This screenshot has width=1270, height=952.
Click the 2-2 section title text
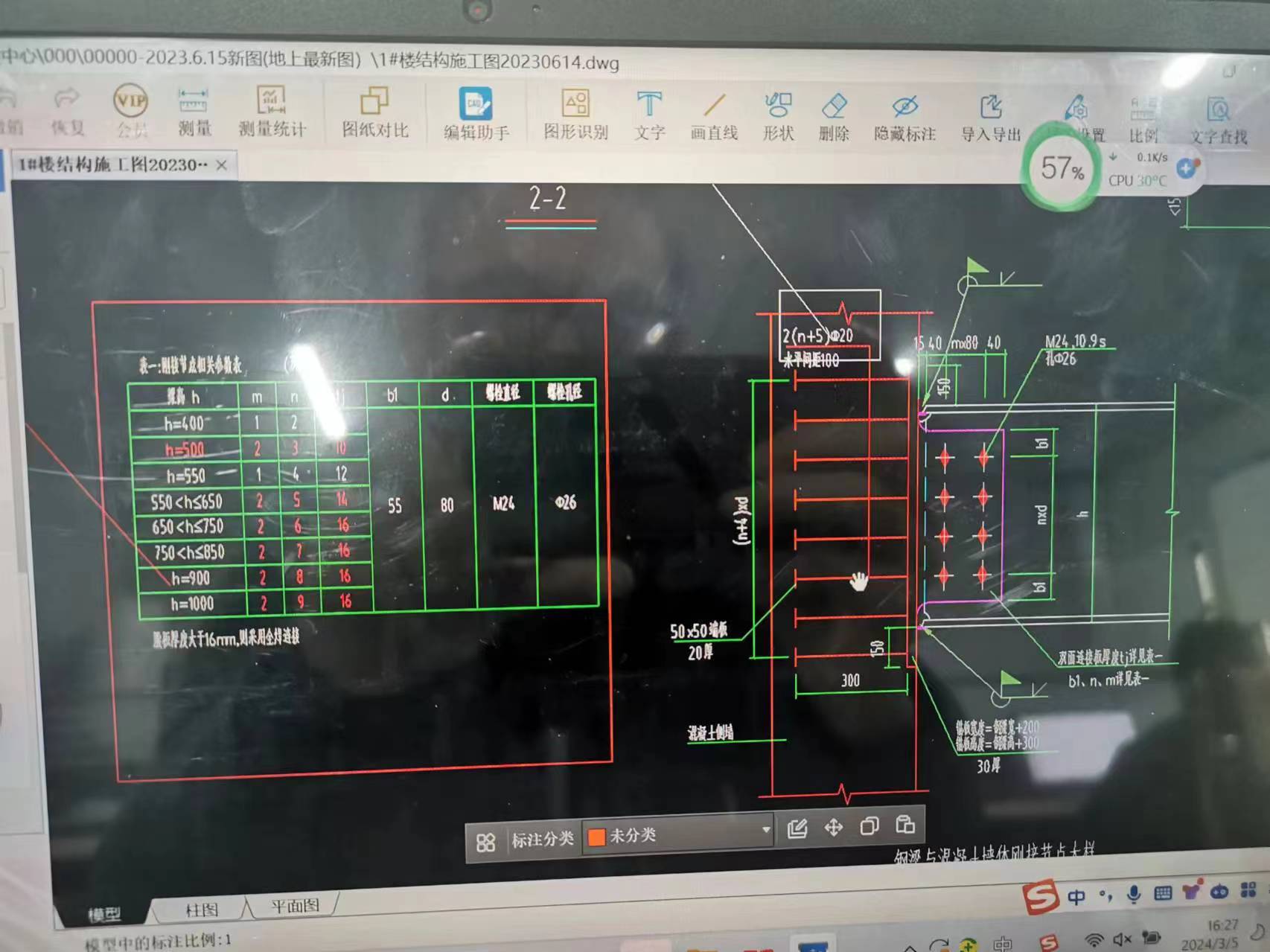547,199
